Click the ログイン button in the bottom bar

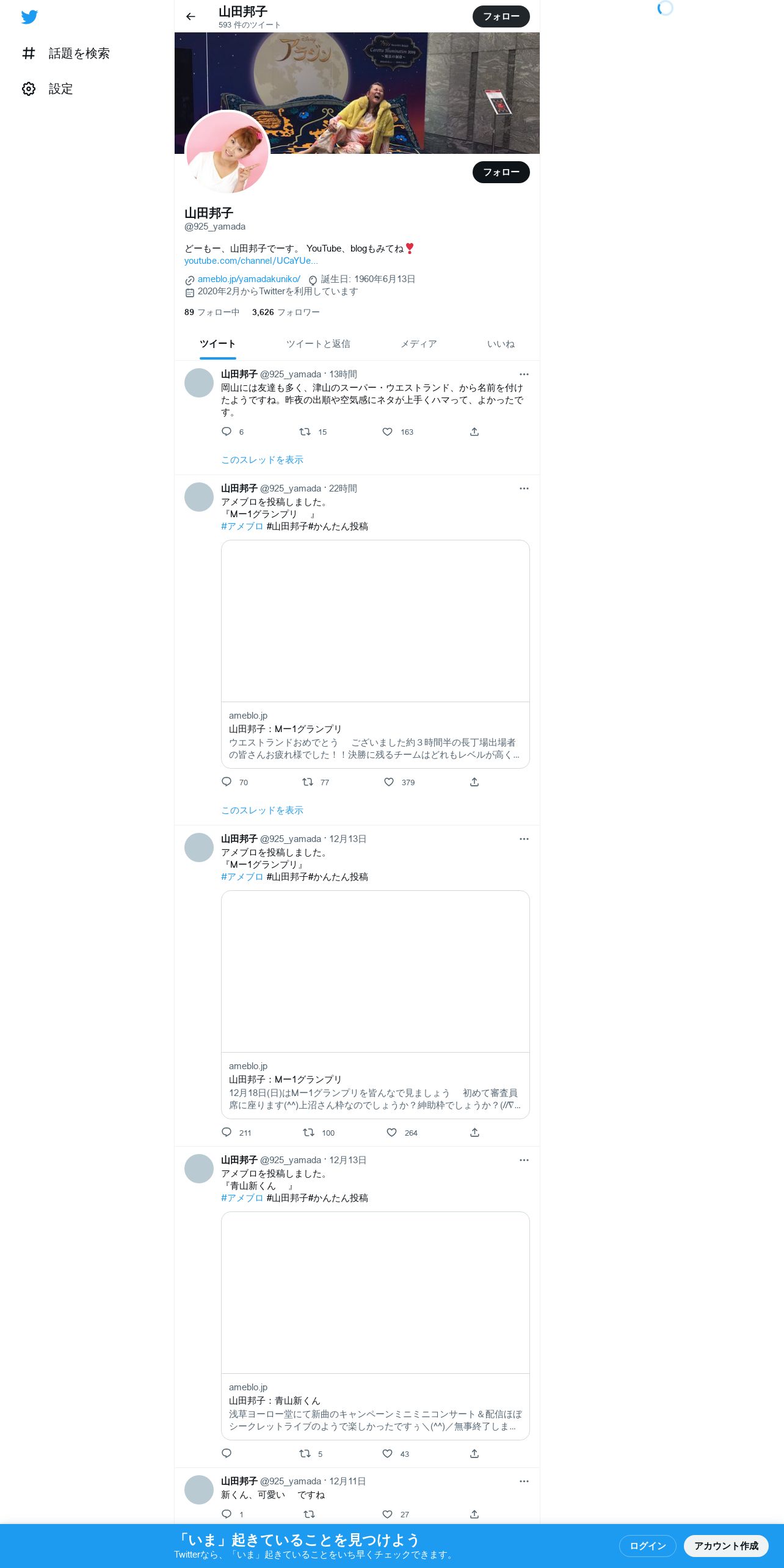point(648,1545)
